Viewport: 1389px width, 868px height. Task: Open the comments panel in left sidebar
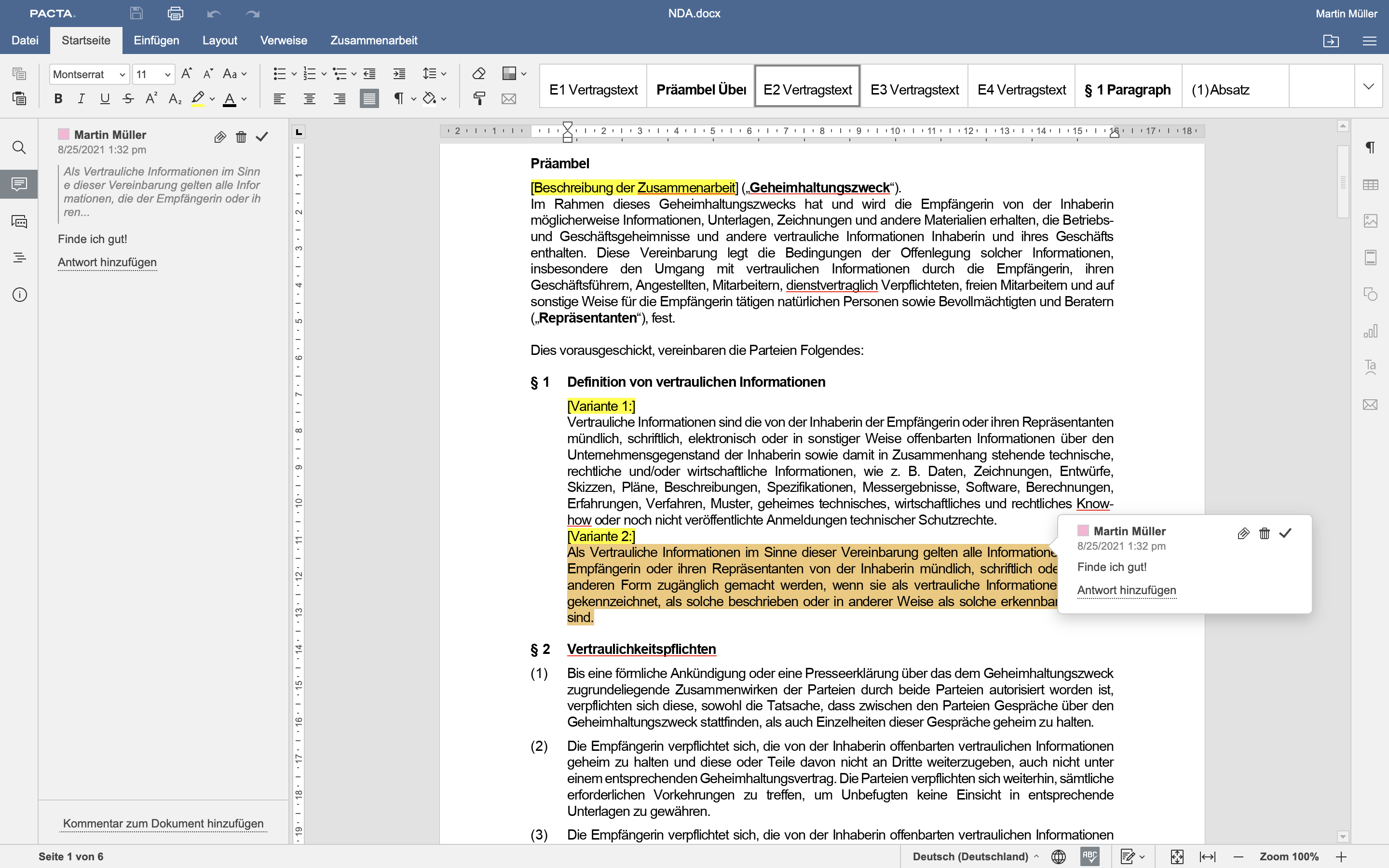pos(19,184)
